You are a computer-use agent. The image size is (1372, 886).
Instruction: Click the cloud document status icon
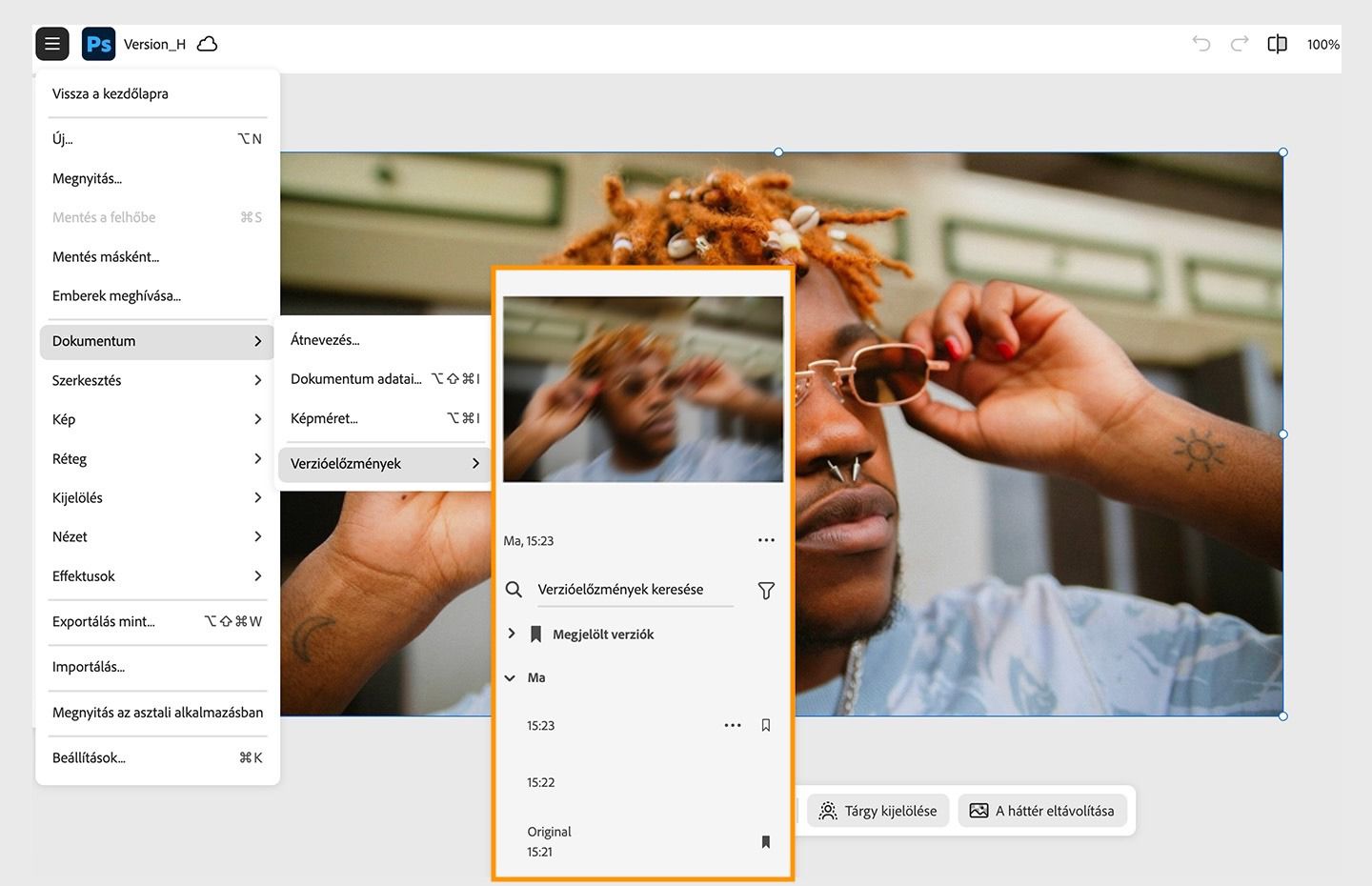pyautogui.click(x=207, y=44)
